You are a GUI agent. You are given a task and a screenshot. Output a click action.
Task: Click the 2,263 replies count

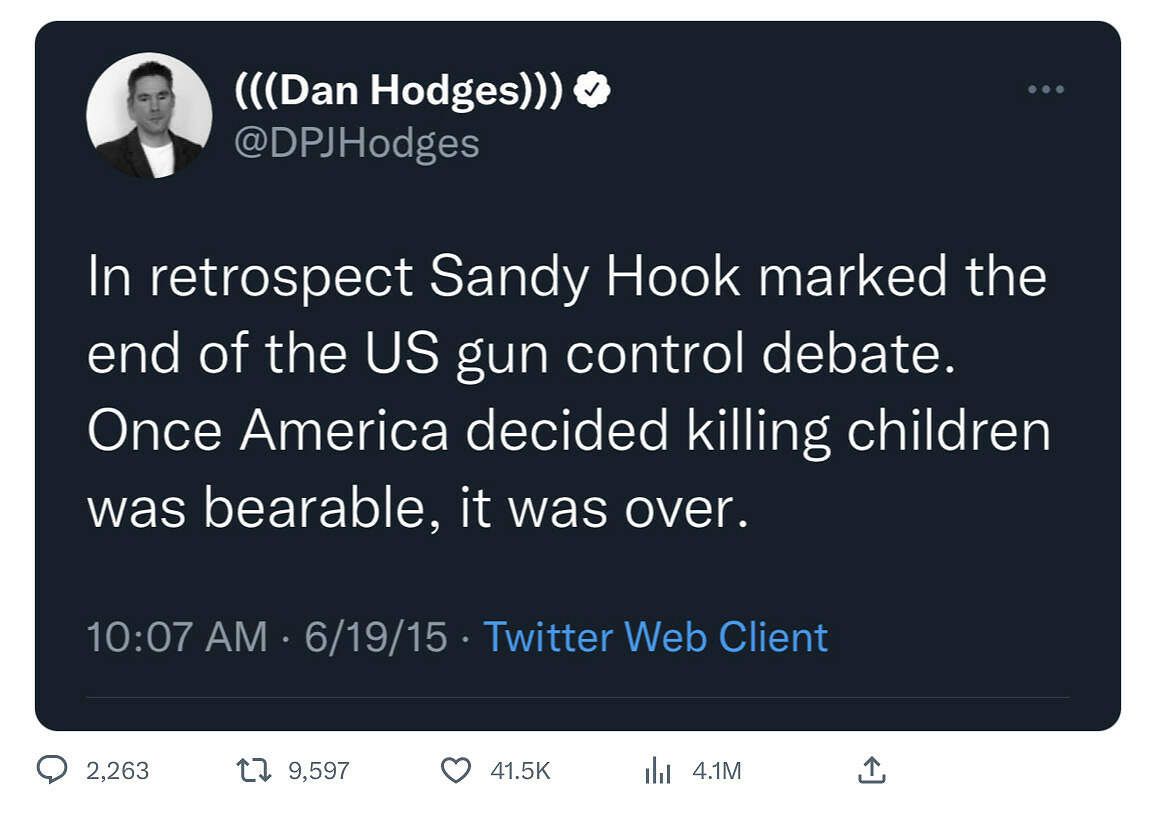click(117, 770)
